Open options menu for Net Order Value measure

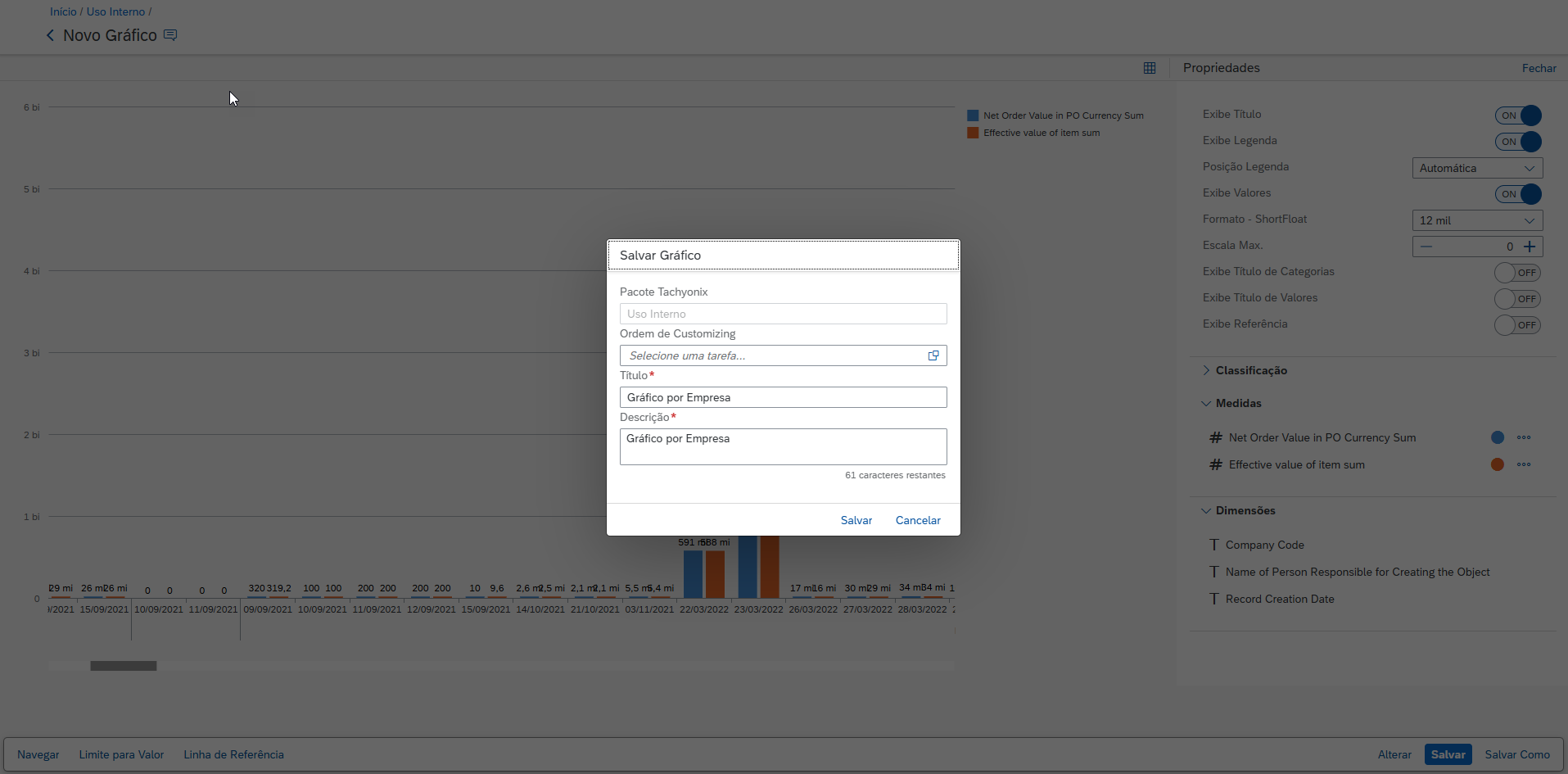tap(1523, 437)
